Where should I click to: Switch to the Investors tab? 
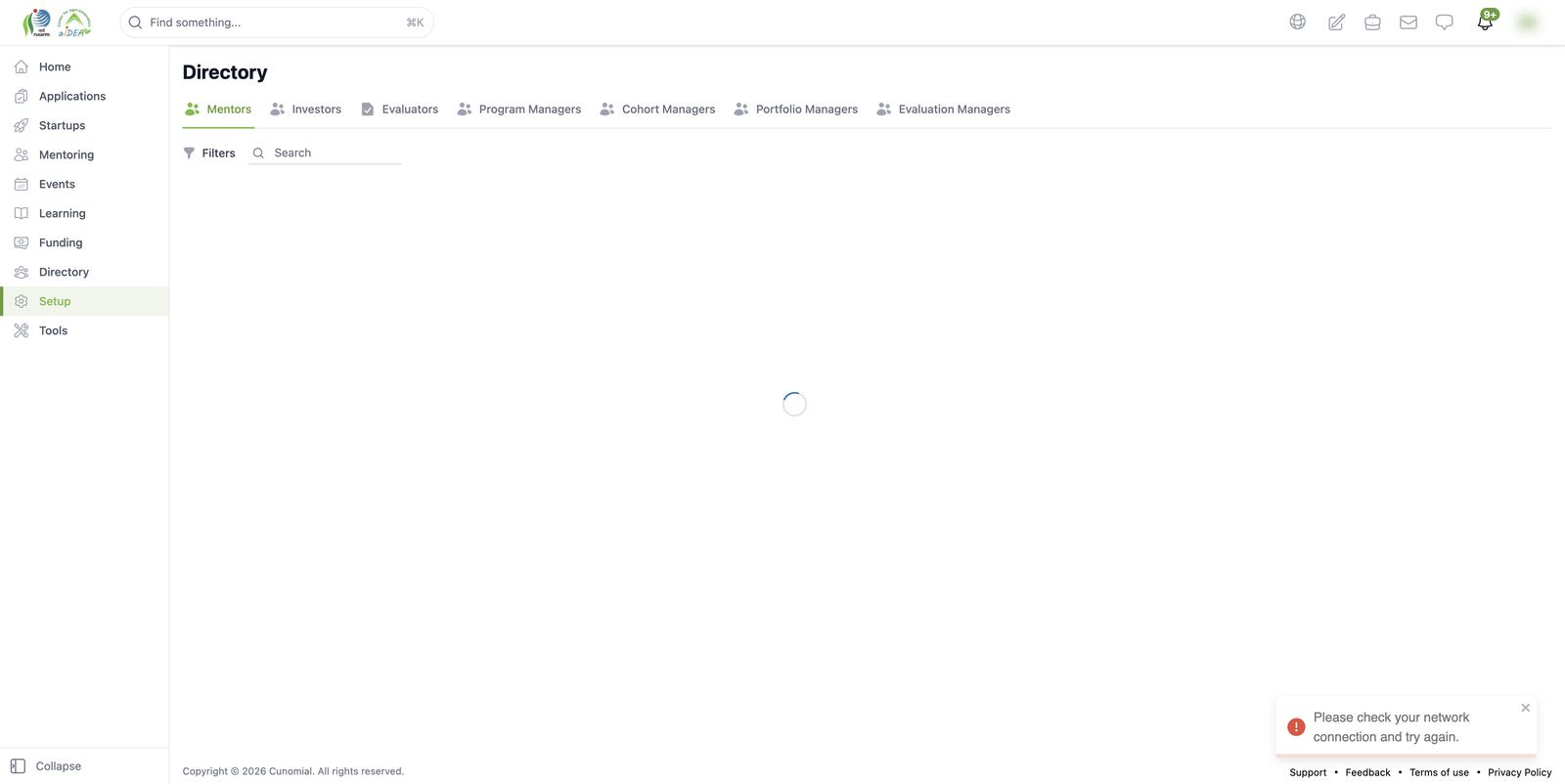(306, 109)
